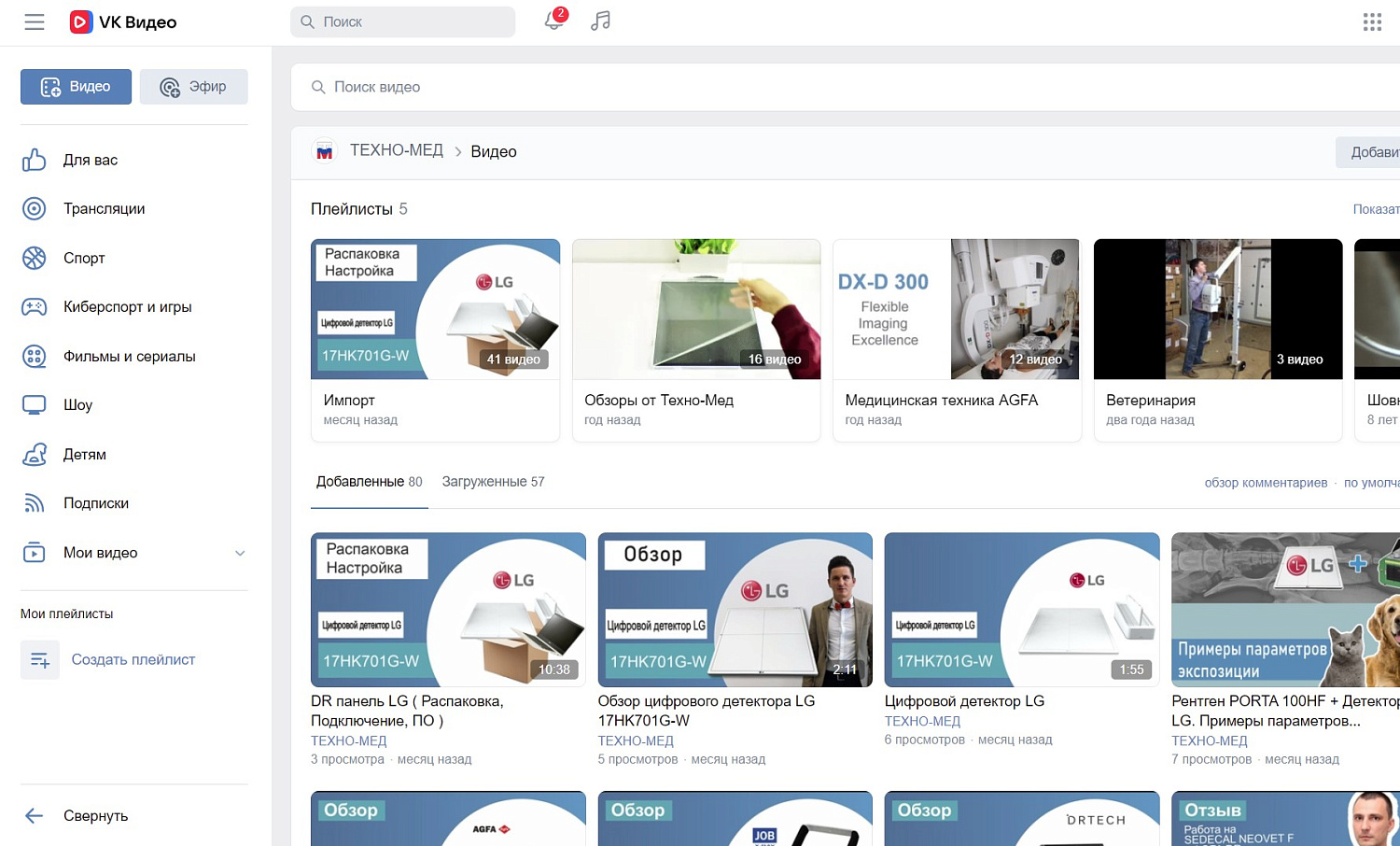Click Показать все playlists link
Image resolution: width=1400 pixels, height=846 pixels.
pyautogui.click(x=1377, y=209)
